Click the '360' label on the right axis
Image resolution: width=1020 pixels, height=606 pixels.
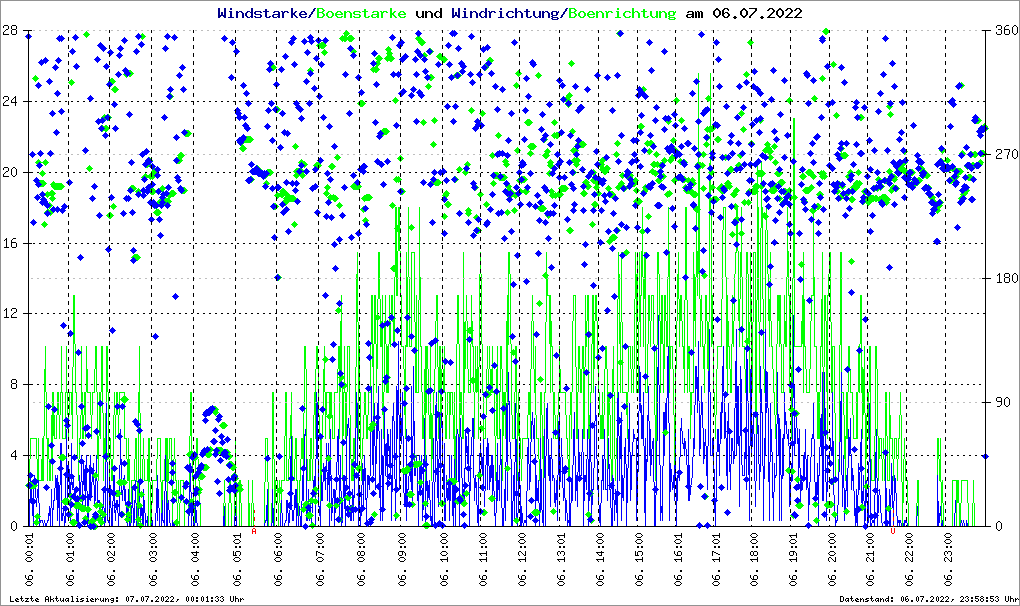[1002, 30]
